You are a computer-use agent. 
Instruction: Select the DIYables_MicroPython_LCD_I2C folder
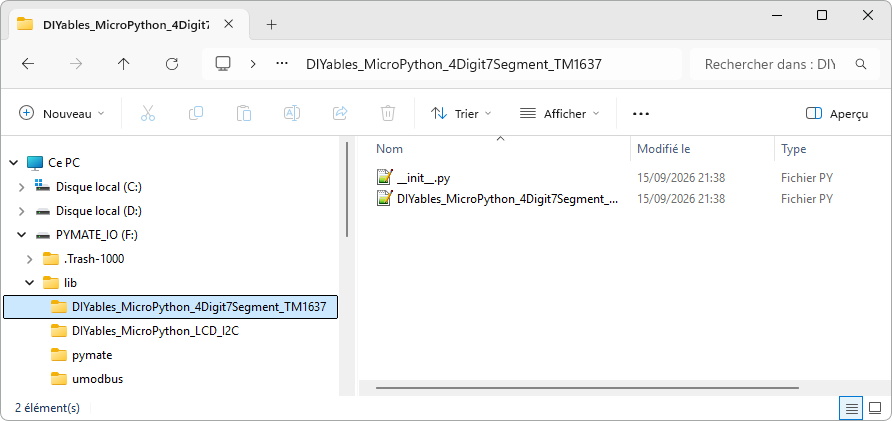click(x=155, y=331)
